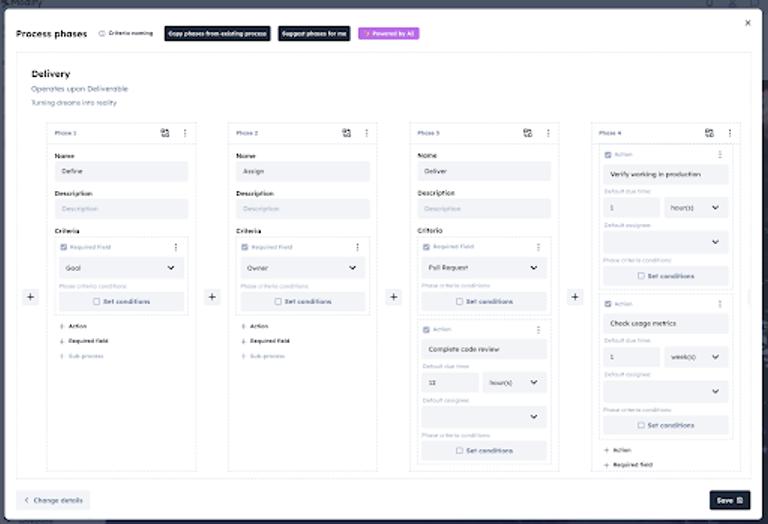Open default assignee dropdown for Check usage metrics
This screenshot has width=768, height=524.
[666, 391]
